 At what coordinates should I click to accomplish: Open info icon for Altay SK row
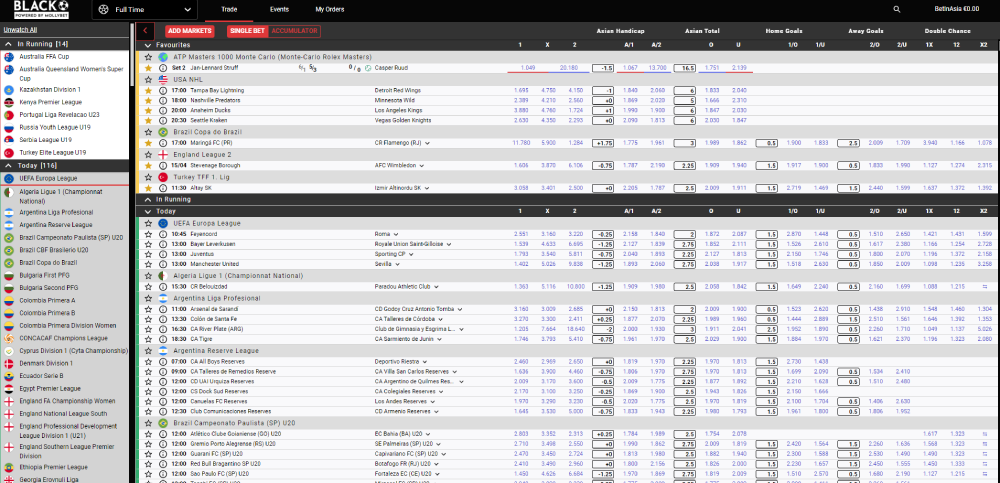click(163, 188)
